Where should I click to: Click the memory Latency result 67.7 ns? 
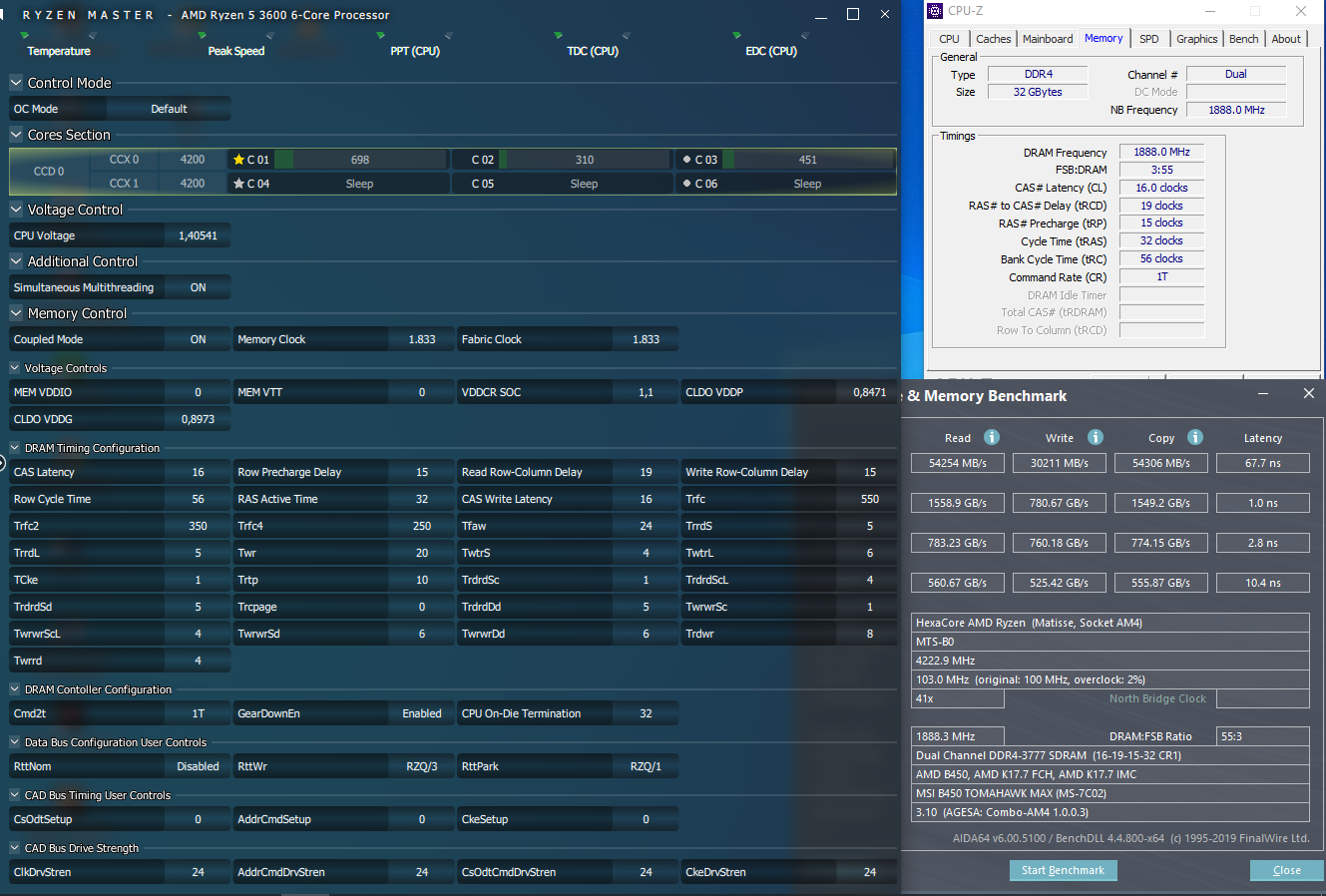(x=1262, y=463)
